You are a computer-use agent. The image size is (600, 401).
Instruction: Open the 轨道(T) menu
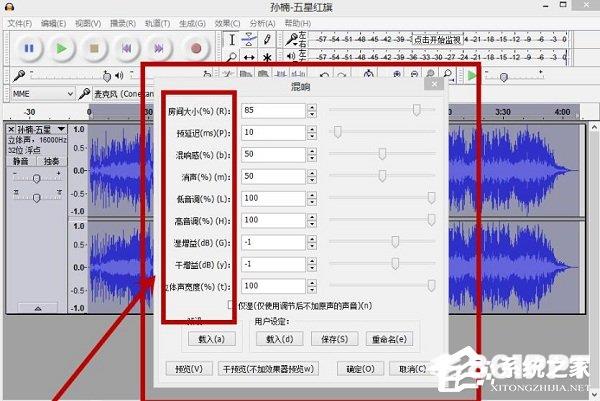[x=157, y=23]
